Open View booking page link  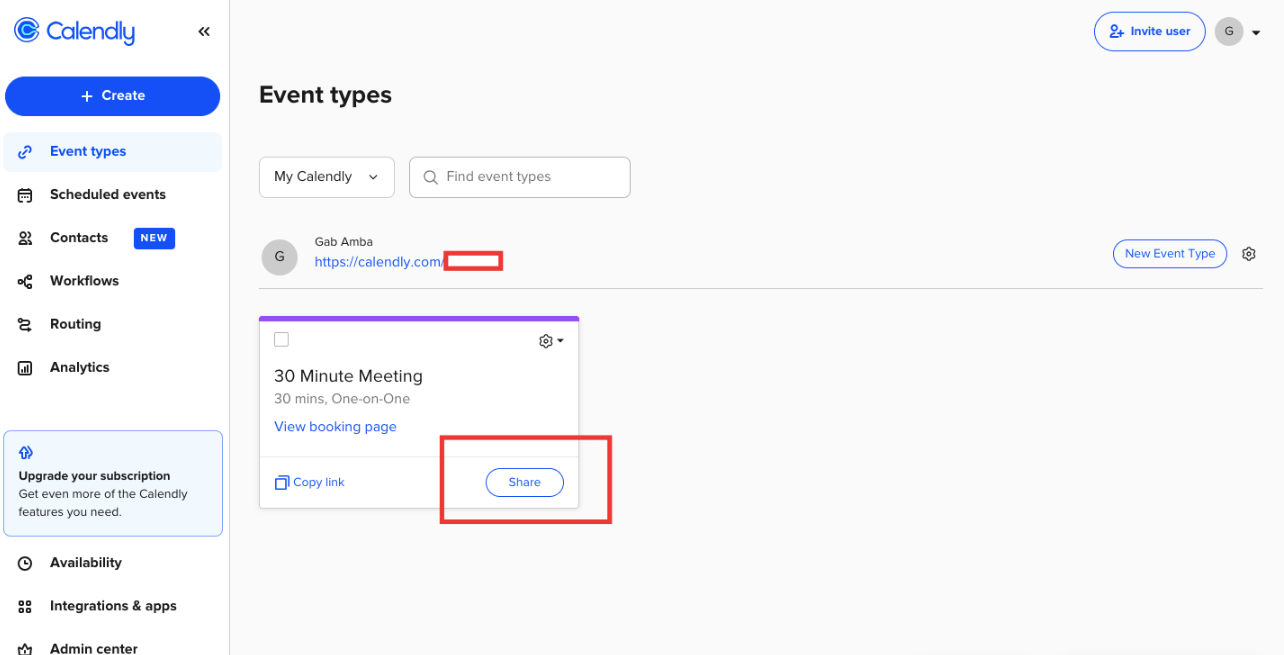(335, 427)
